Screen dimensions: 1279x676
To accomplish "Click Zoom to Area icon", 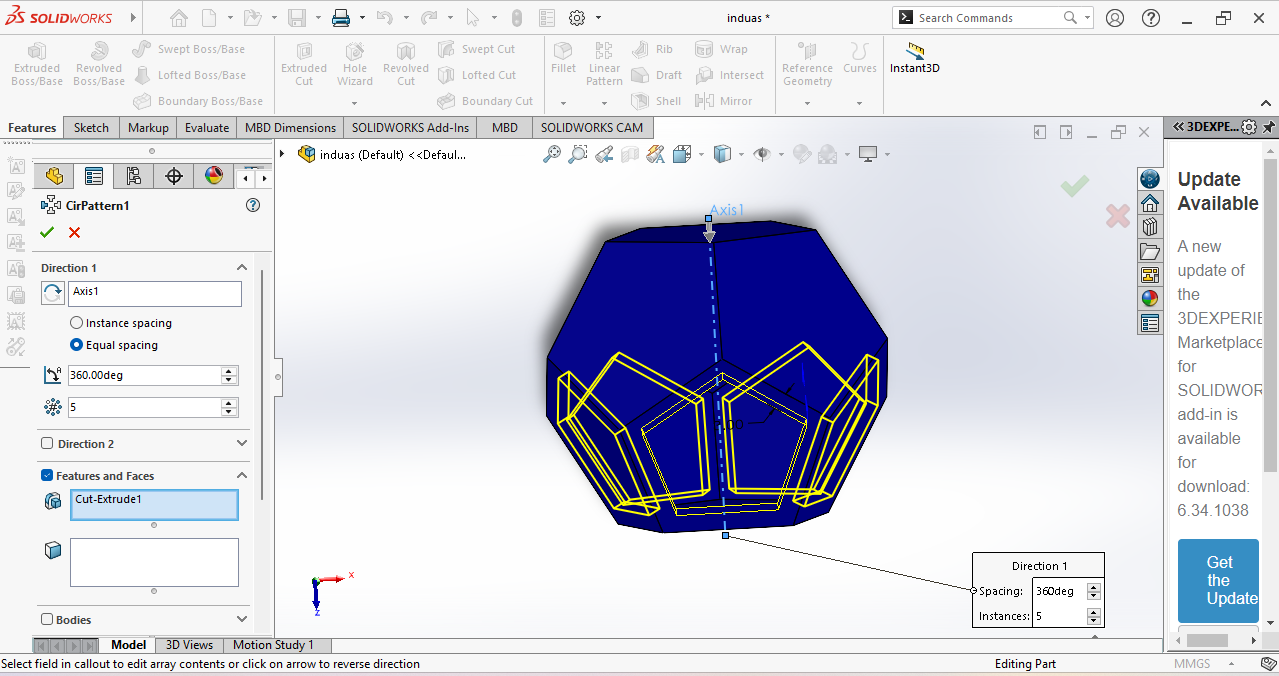I will pyautogui.click(x=577, y=154).
